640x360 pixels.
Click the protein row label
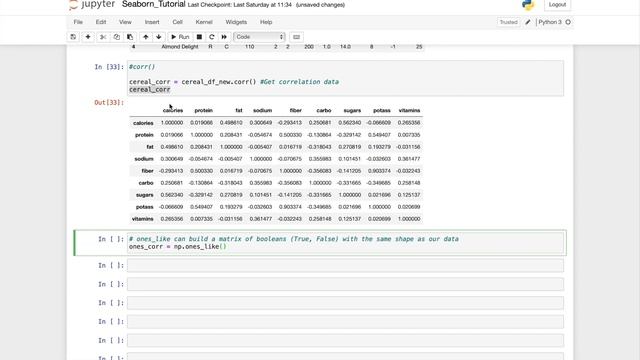[x=144, y=135]
